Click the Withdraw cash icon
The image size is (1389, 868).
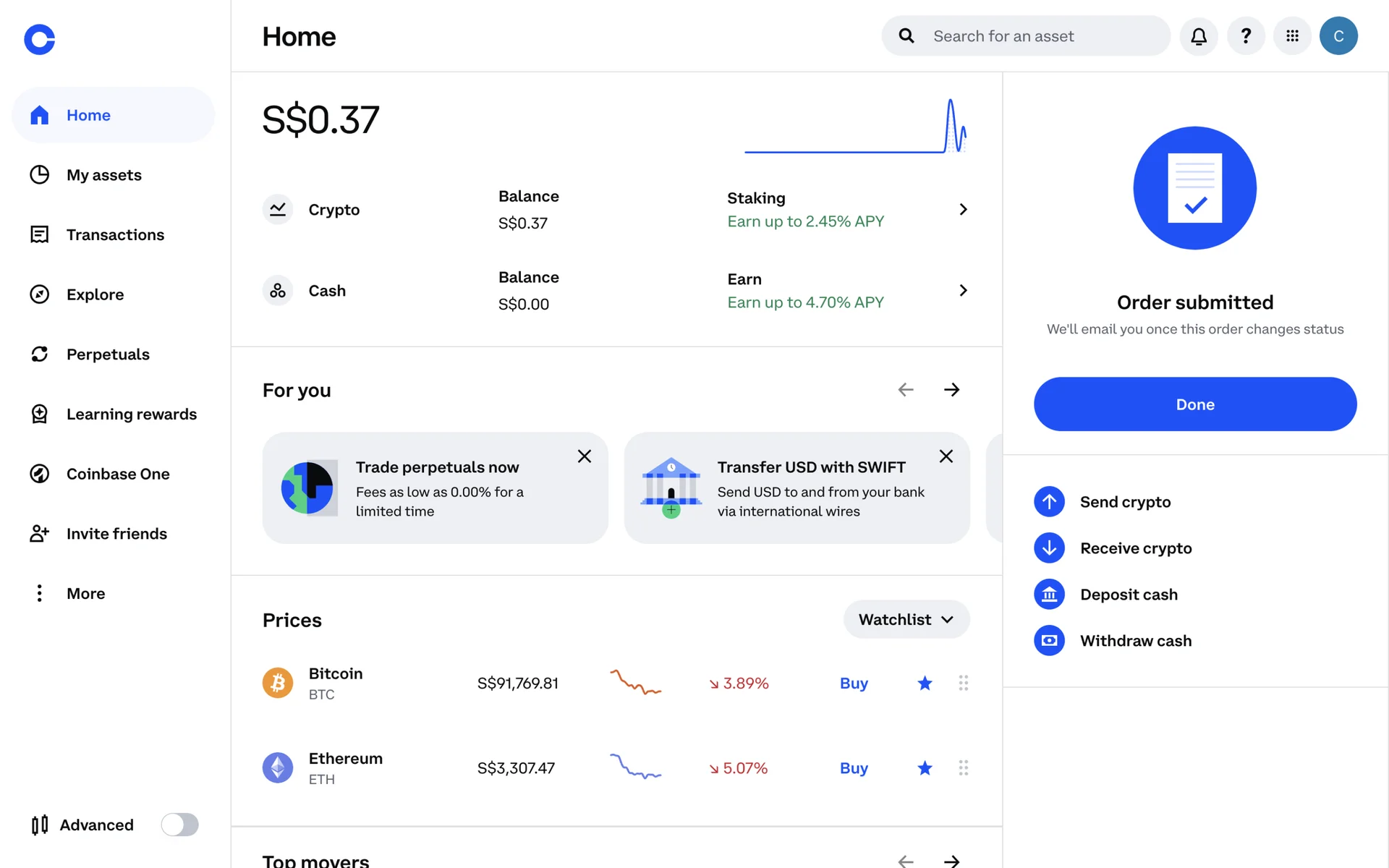click(1049, 641)
